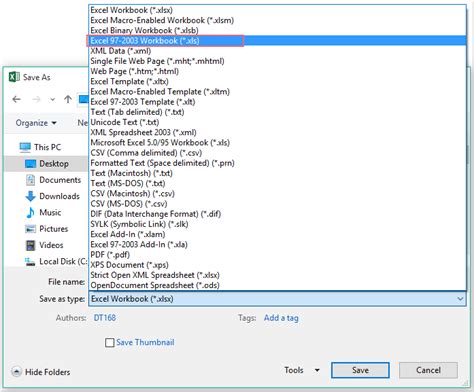Choose Text (Macintosh) (*.txt)
474x392 pixels.
tap(277, 173)
